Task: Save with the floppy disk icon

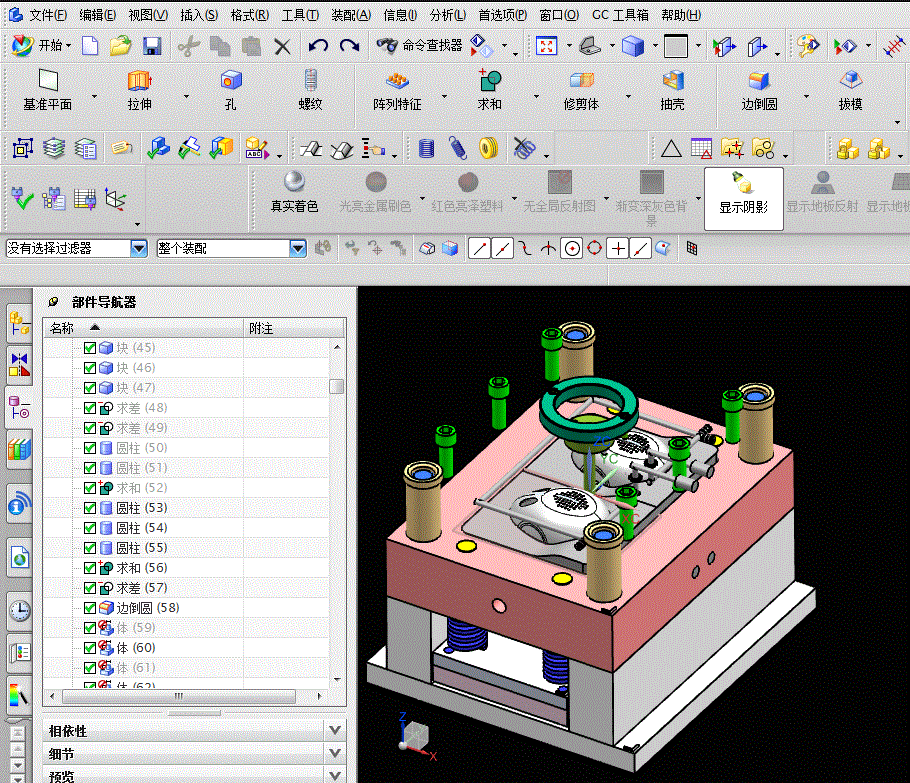Action: (x=152, y=46)
